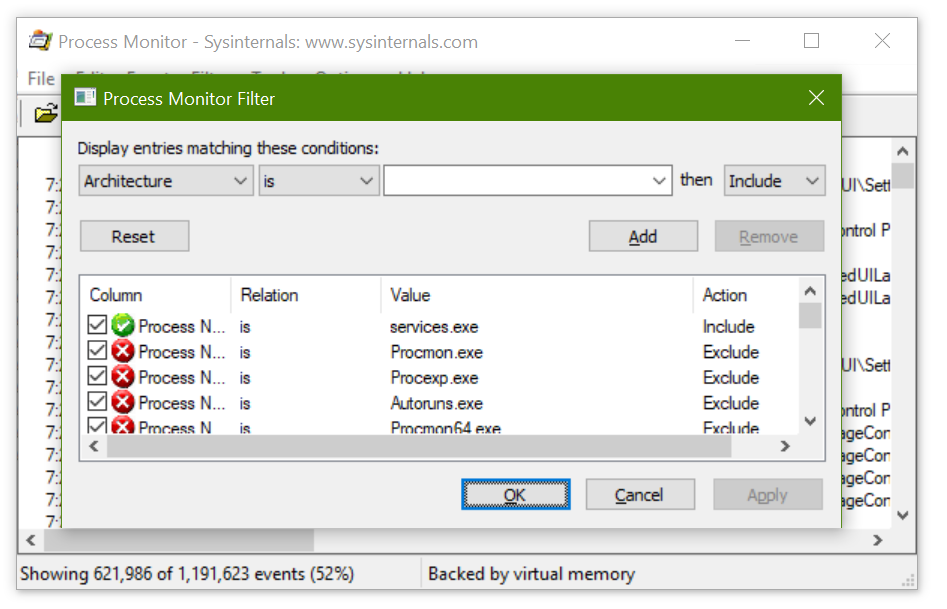The width and height of the screenshot is (947, 609).
Task: Click the Remove button
Action: click(x=769, y=236)
